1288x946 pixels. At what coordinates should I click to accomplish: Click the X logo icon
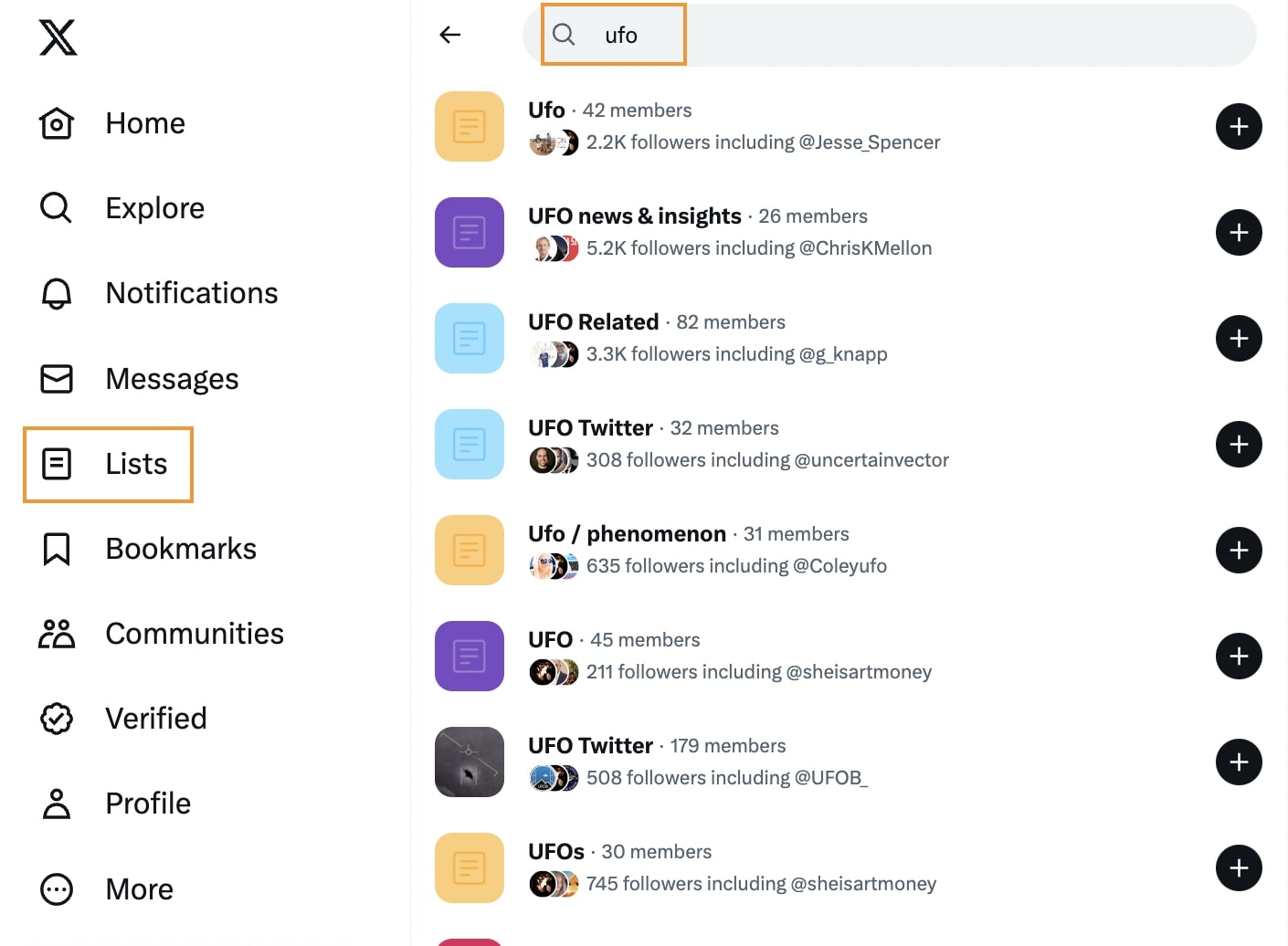tap(58, 37)
